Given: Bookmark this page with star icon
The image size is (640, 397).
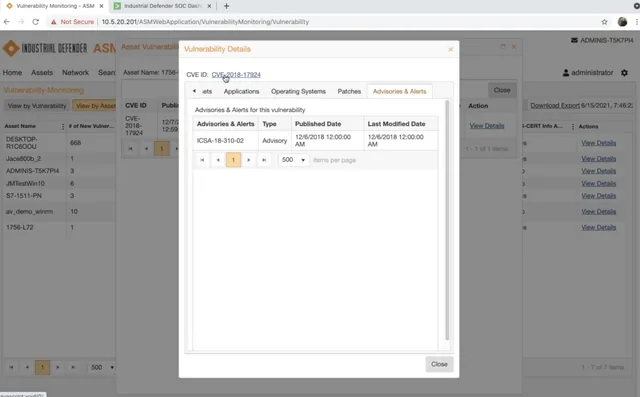Looking at the screenshot, I should click(604, 22).
